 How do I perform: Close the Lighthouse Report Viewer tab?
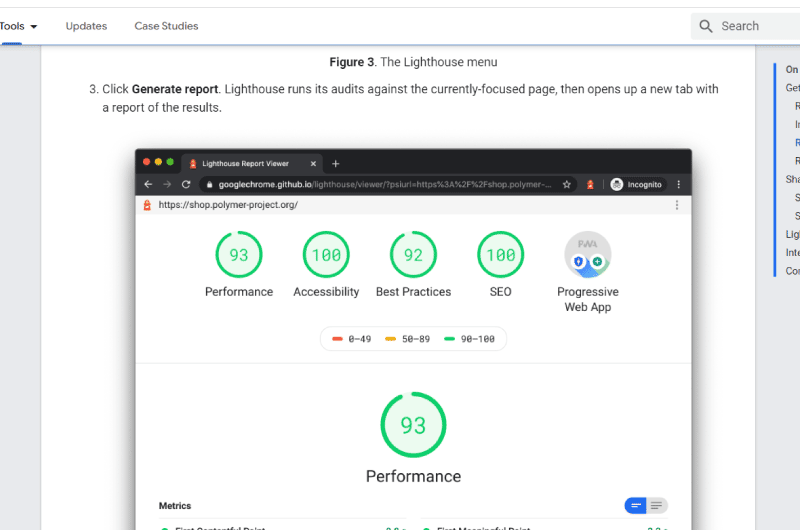tap(313, 164)
